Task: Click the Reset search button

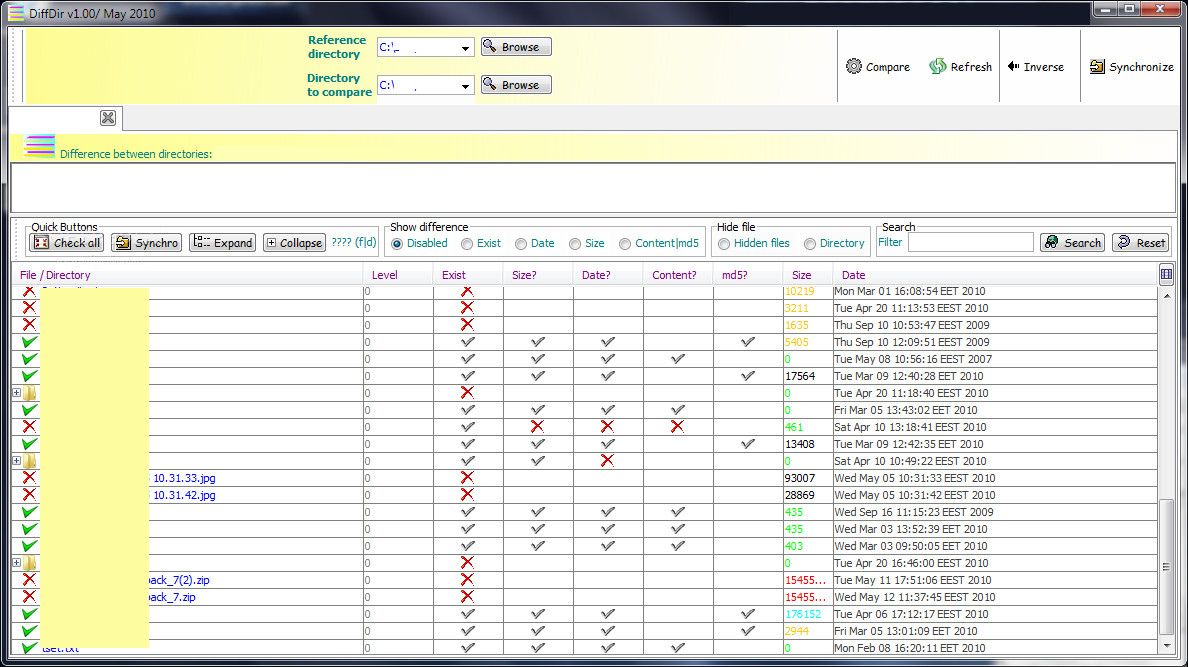Action: [x=1141, y=243]
